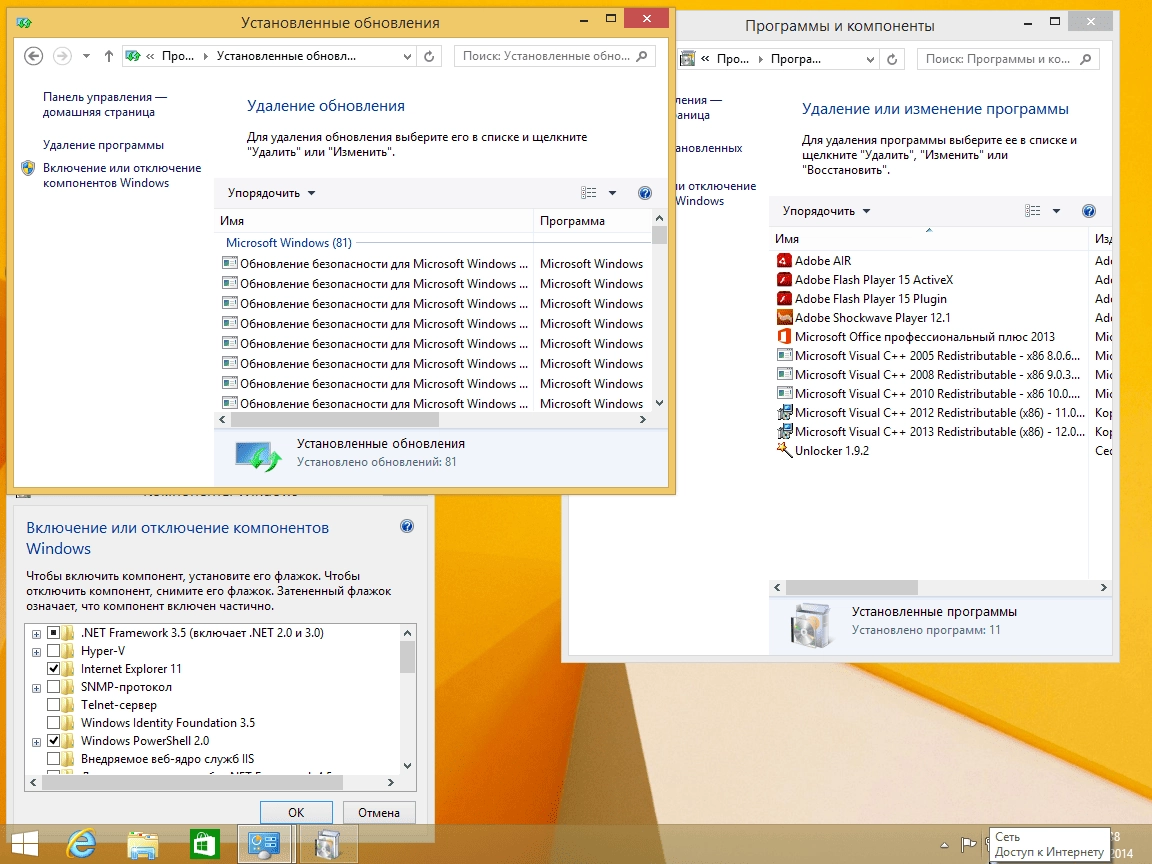Screen dimensions: 1152x864
Task: Open view options arrow in programs window
Action: click(1056, 211)
